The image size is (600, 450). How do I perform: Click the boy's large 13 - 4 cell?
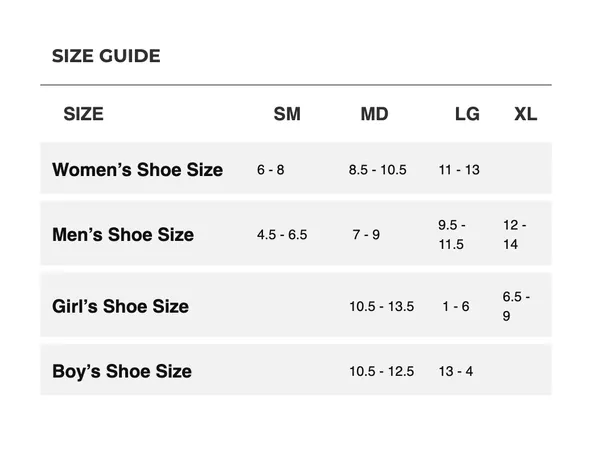(456, 371)
